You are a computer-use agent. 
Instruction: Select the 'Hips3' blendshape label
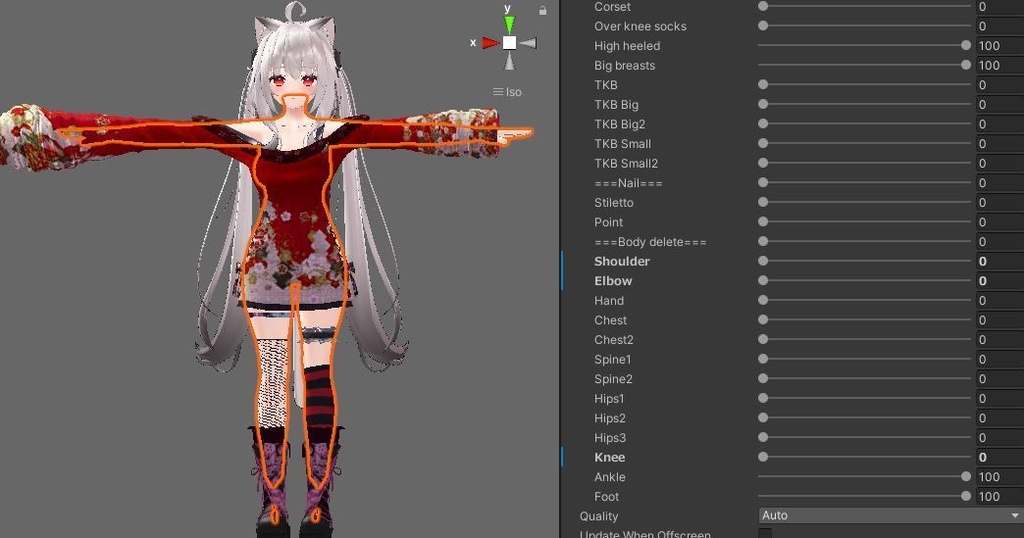(x=610, y=437)
